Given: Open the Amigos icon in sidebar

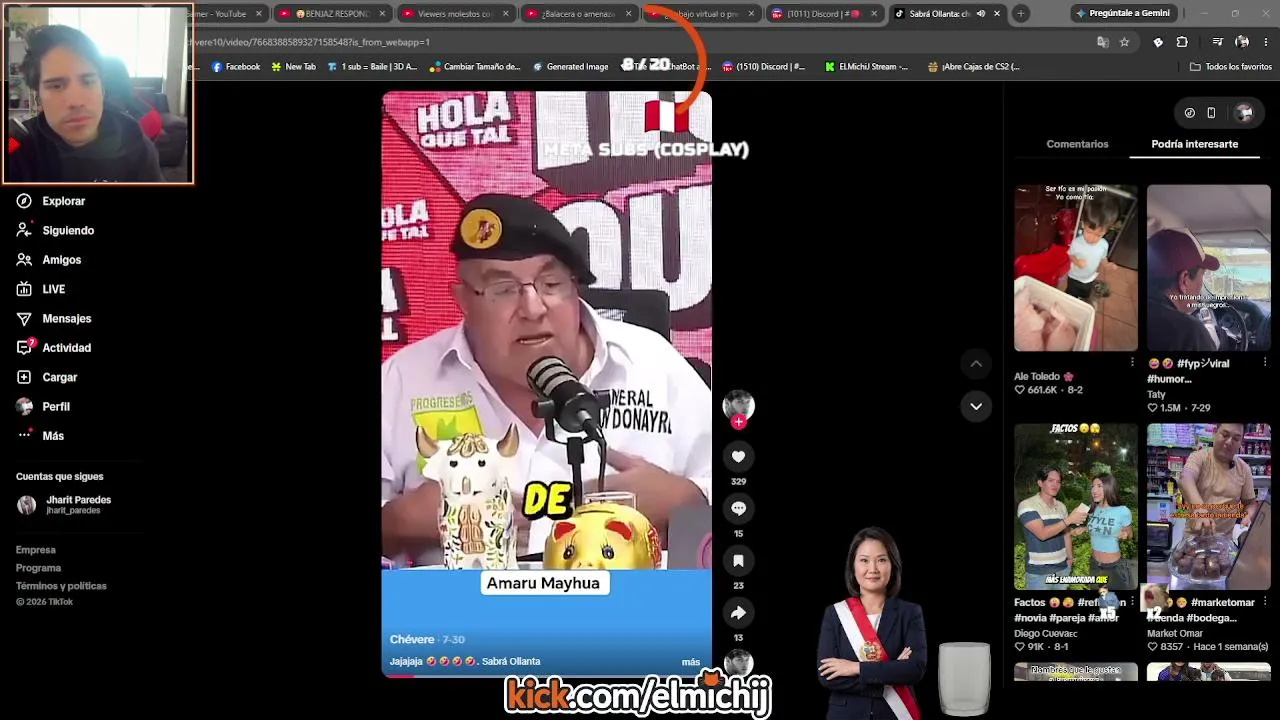Looking at the screenshot, I should coord(24,260).
